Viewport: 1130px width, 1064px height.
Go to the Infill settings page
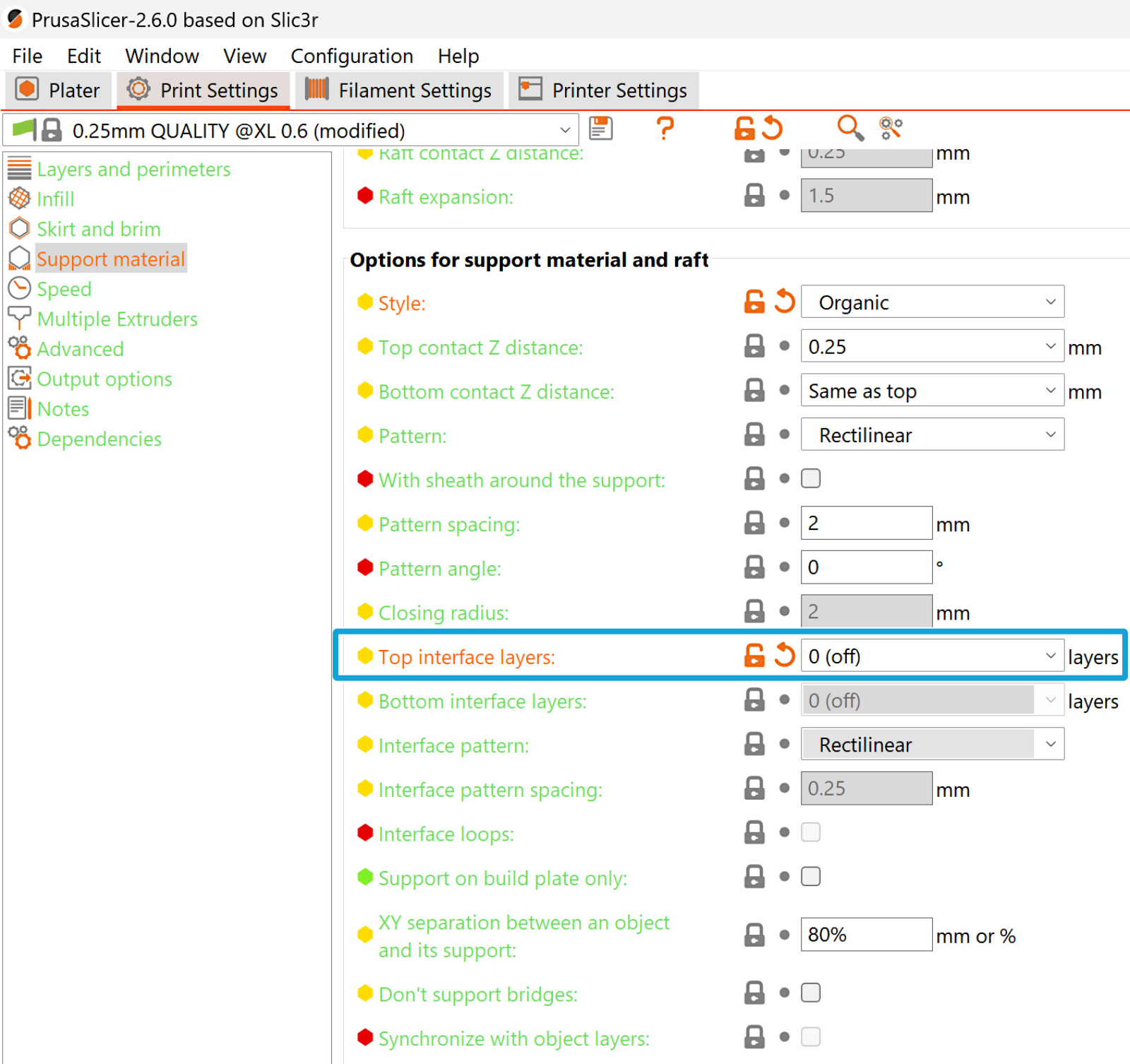(x=55, y=199)
